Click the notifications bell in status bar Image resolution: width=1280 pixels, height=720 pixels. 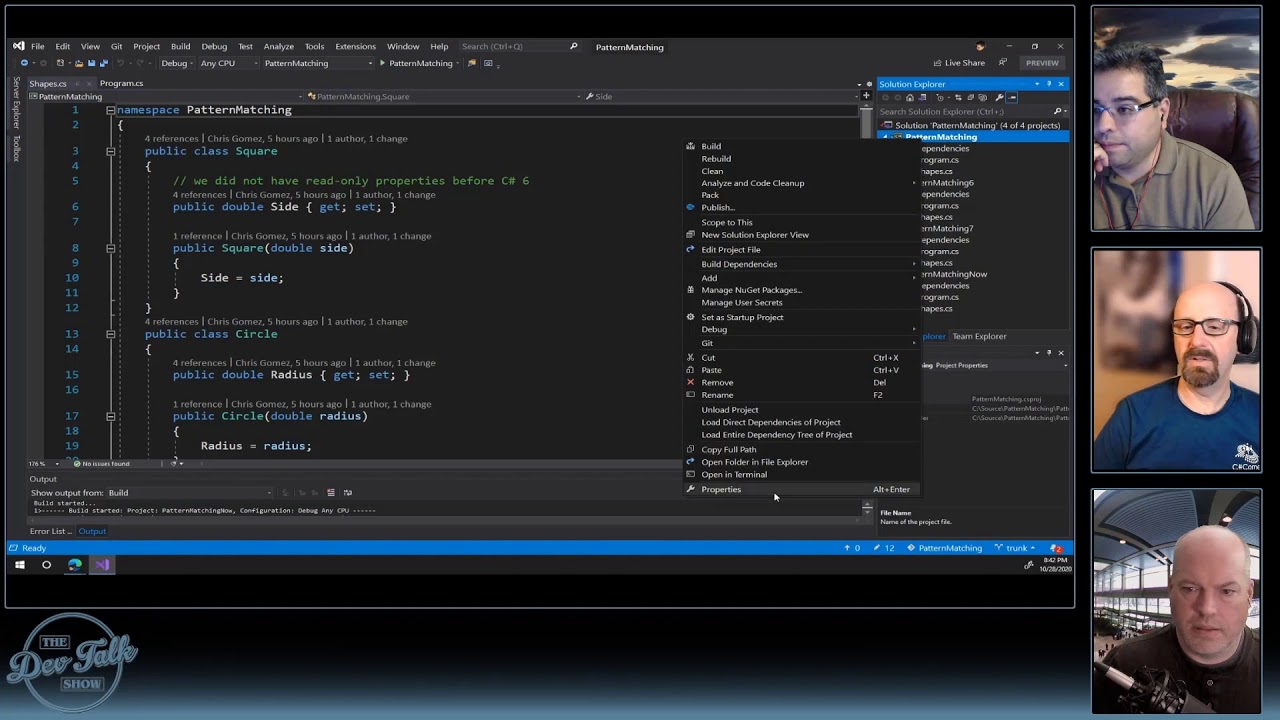pyautogui.click(x=1056, y=548)
